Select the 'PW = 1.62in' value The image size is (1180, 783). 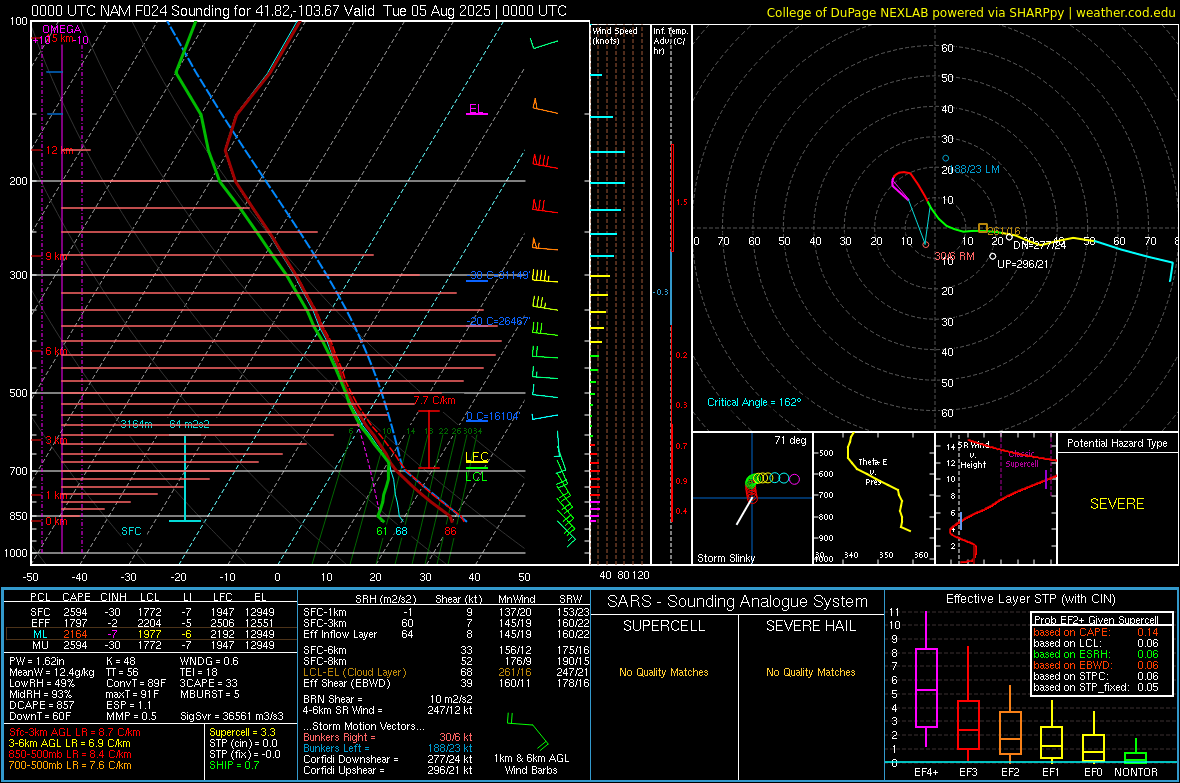pyautogui.click(x=37, y=661)
